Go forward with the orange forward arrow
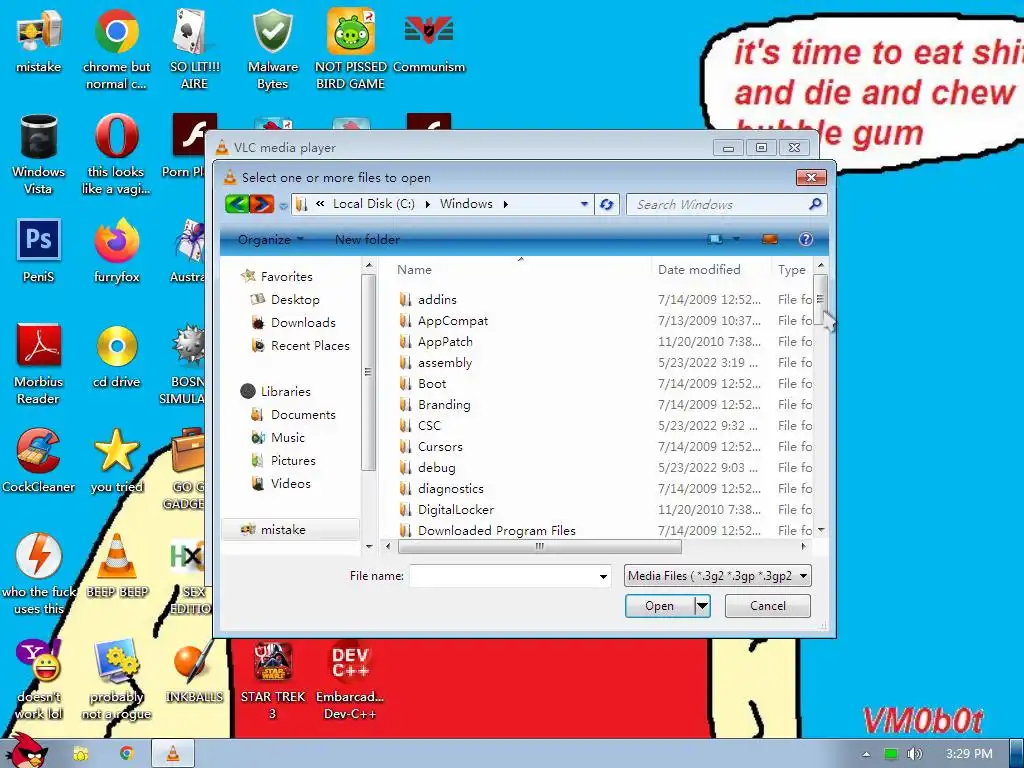This screenshot has height=768, width=1024. pyautogui.click(x=262, y=204)
